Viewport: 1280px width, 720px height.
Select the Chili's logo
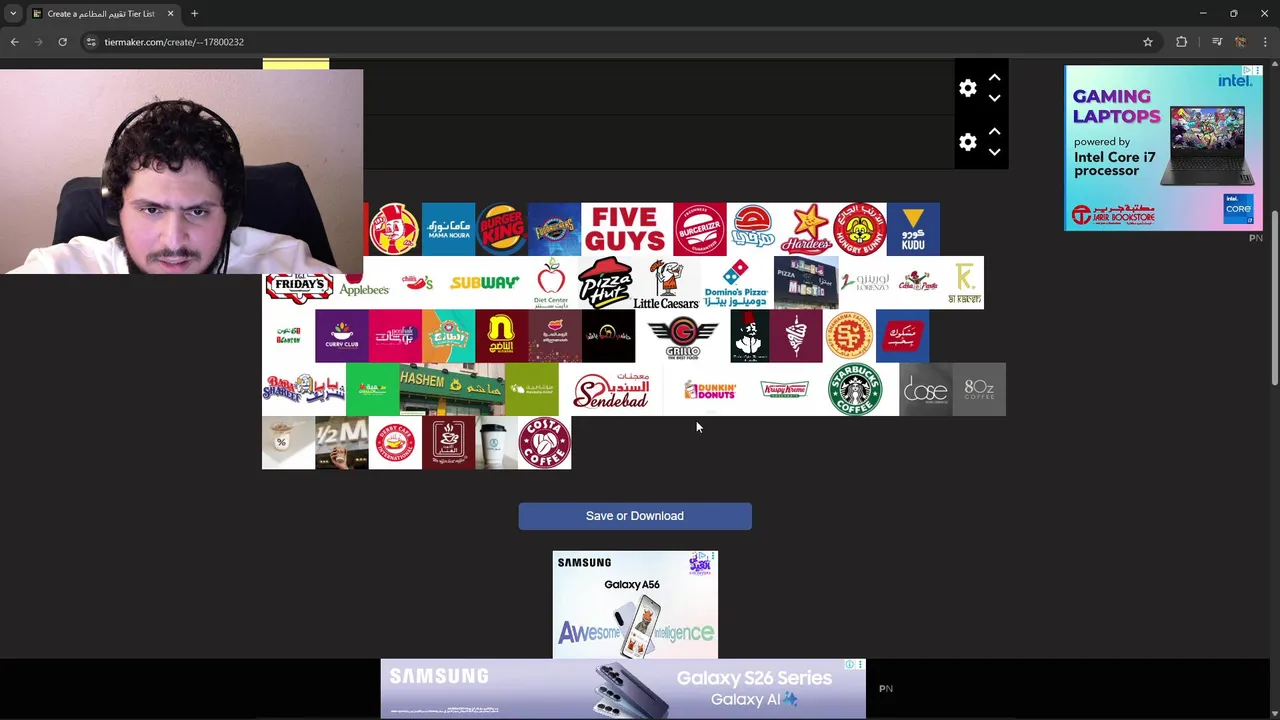pos(417,282)
